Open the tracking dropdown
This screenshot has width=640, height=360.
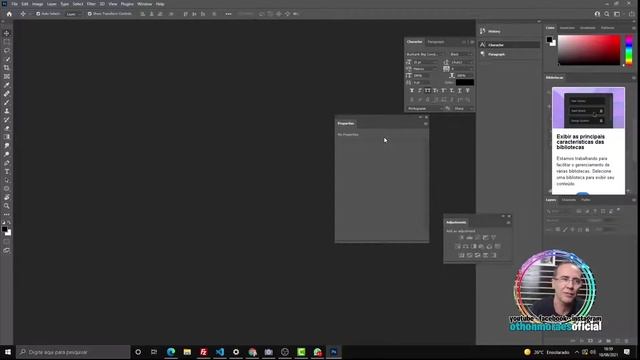point(462,69)
